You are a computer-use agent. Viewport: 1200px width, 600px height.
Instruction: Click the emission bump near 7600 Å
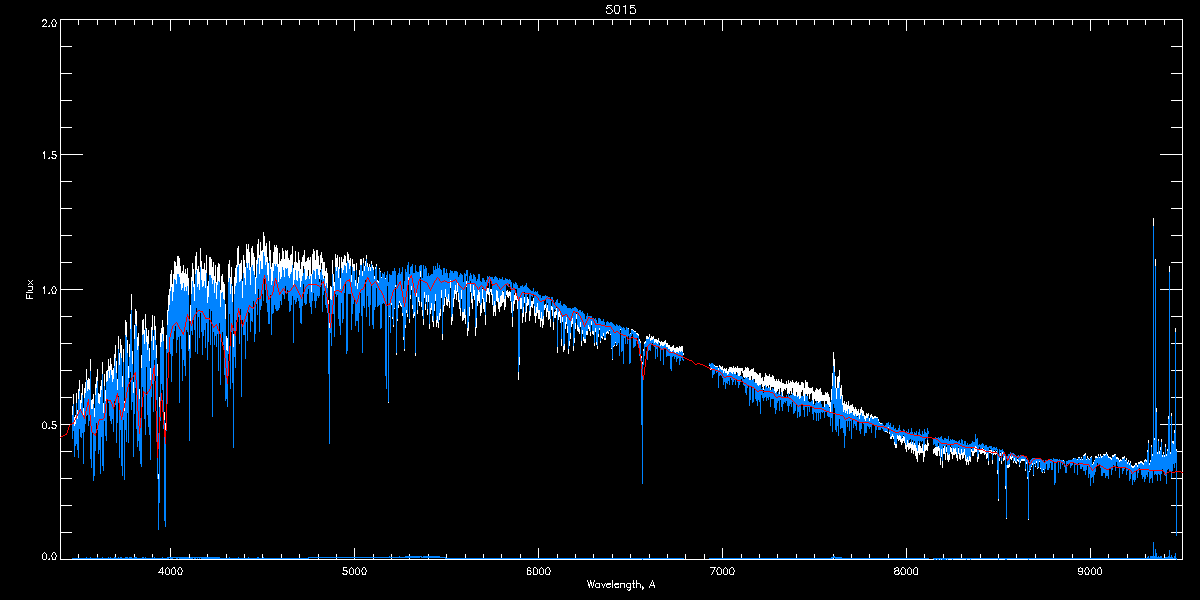835,385
